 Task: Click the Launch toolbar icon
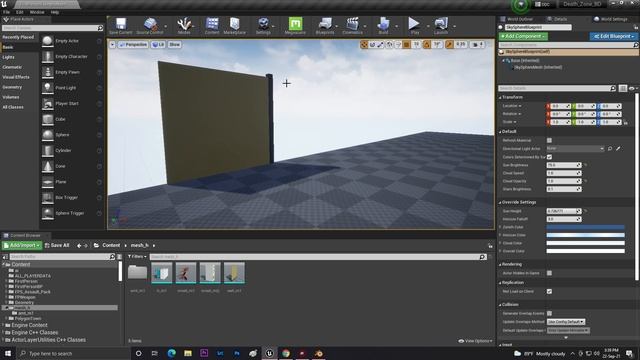(x=441, y=24)
